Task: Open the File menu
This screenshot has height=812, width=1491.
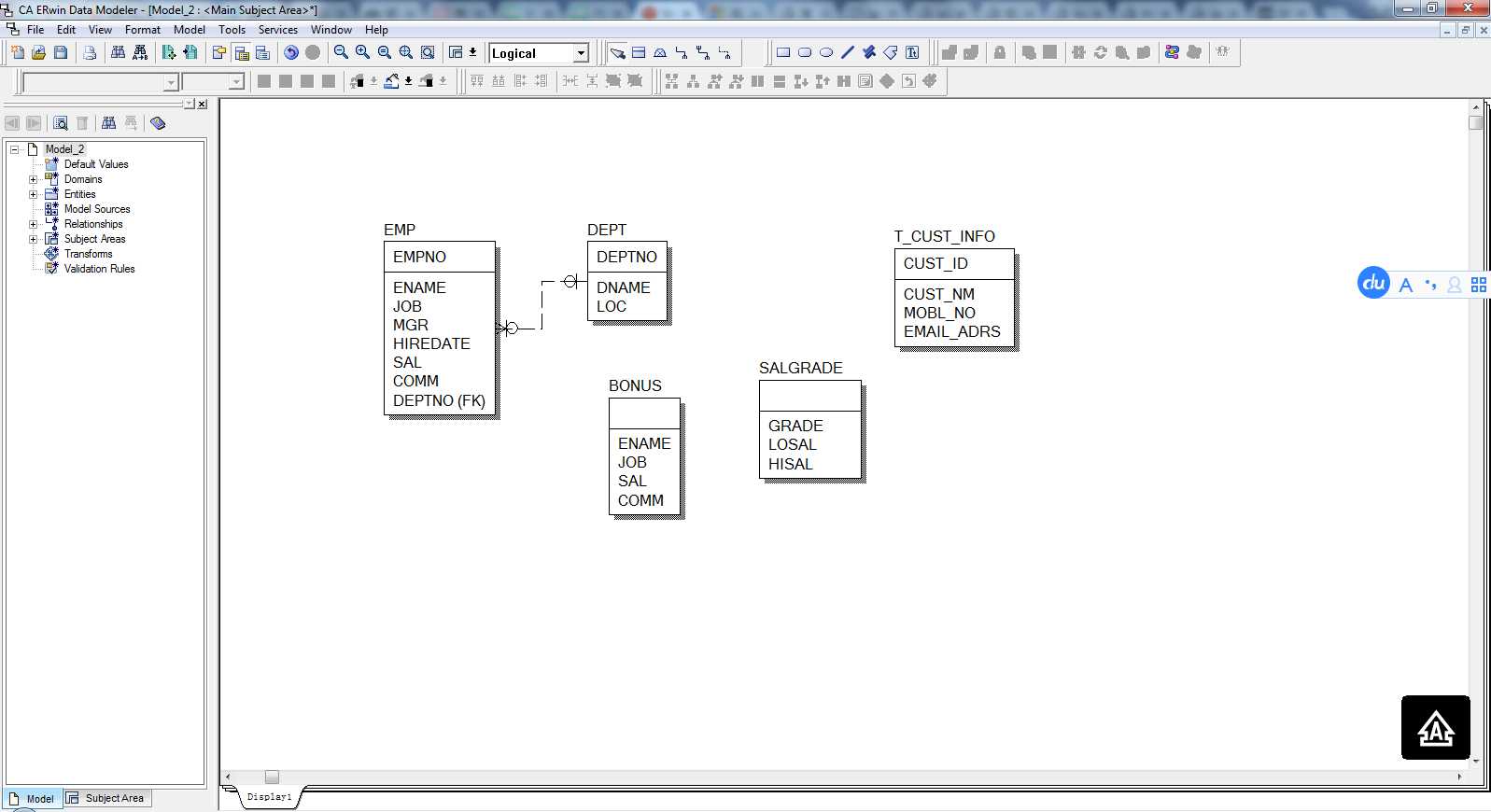Action: (x=35, y=30)
